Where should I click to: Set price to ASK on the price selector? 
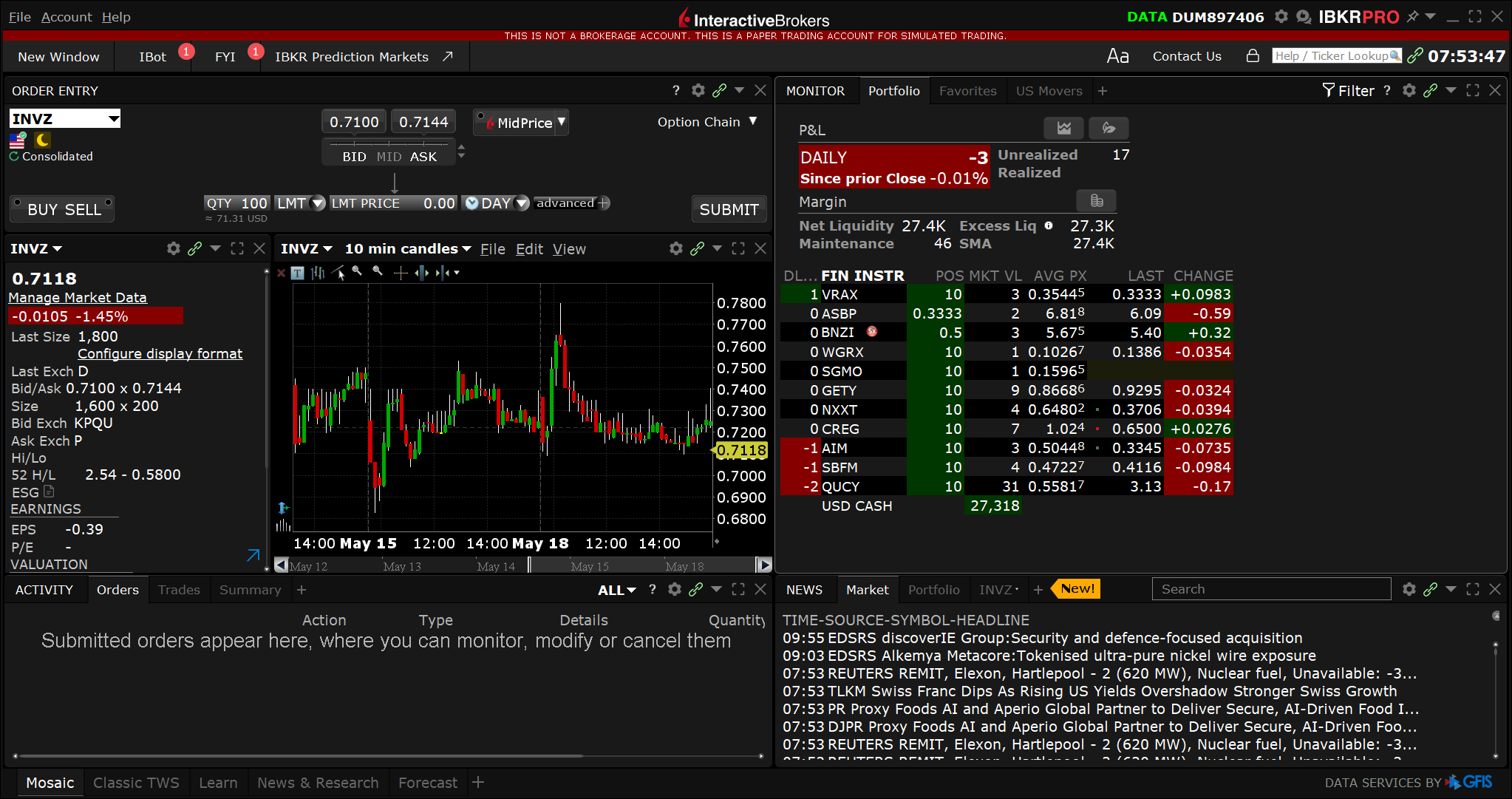423,156
